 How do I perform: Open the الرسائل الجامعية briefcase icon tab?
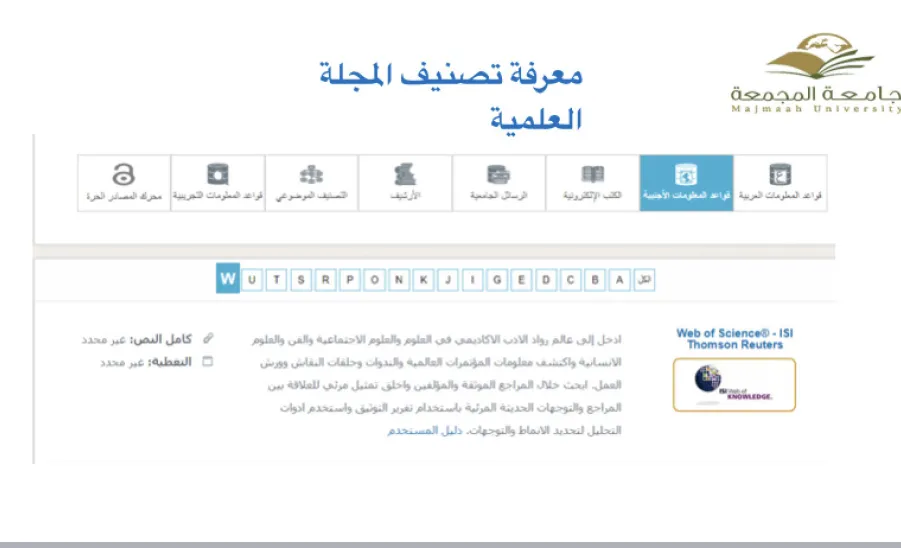pos(499,183)
